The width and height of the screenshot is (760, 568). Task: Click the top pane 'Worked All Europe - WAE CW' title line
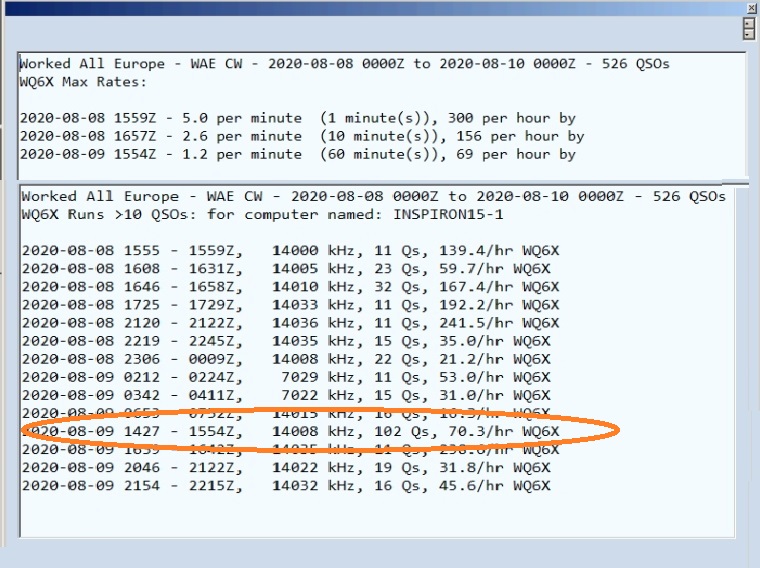coord(345,63)
